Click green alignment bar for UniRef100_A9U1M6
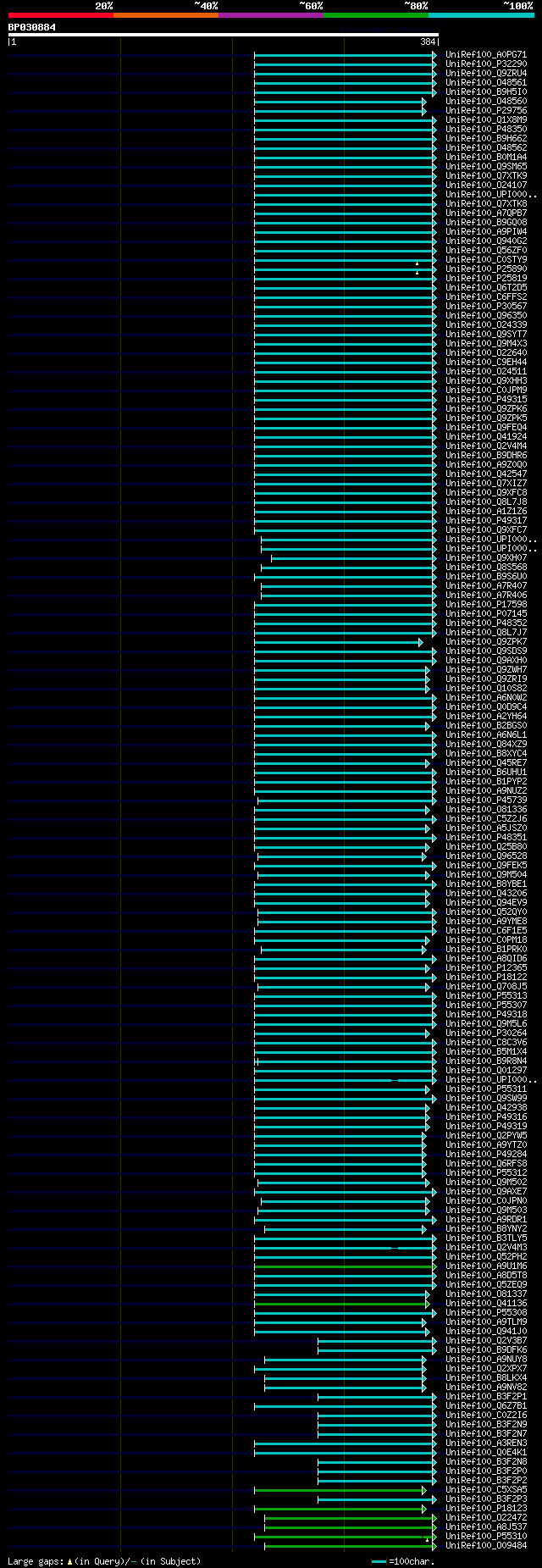 click(344, 1266)
